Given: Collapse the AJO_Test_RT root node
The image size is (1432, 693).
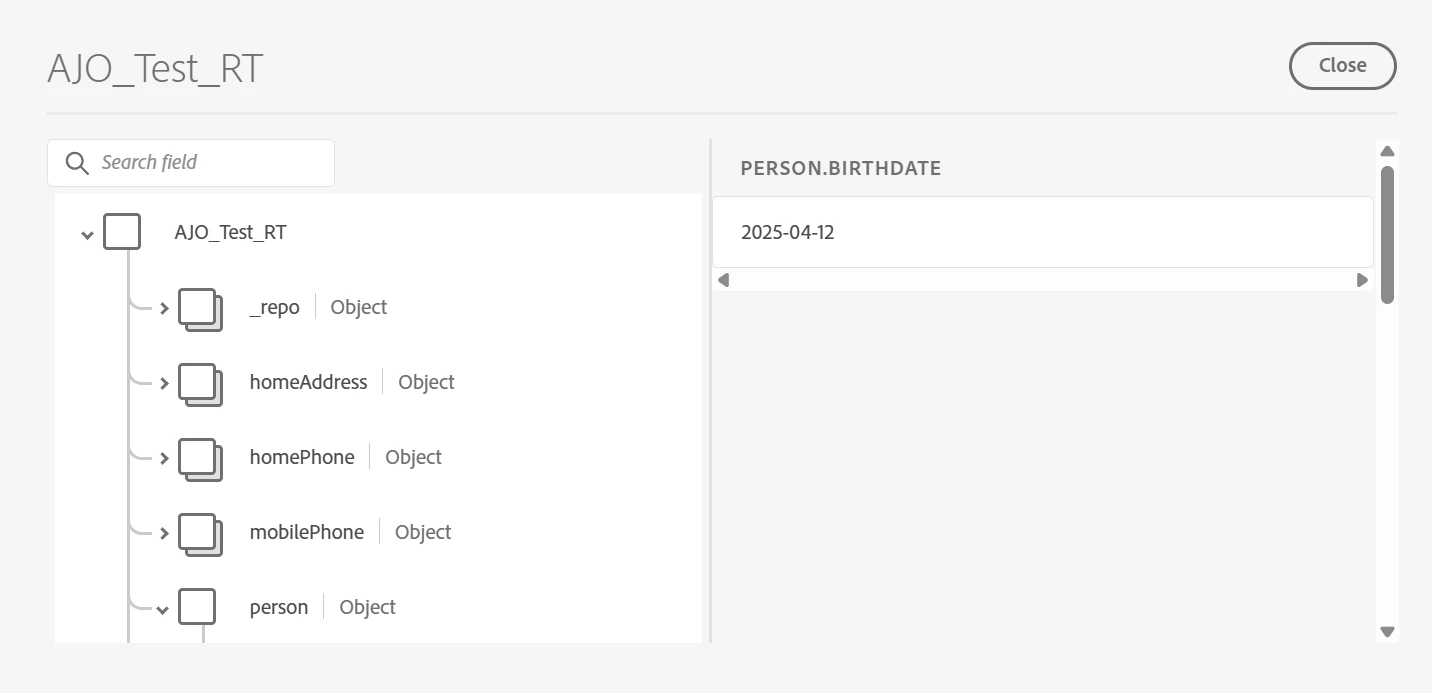Looking at the screenshot, I should [87, 234].
